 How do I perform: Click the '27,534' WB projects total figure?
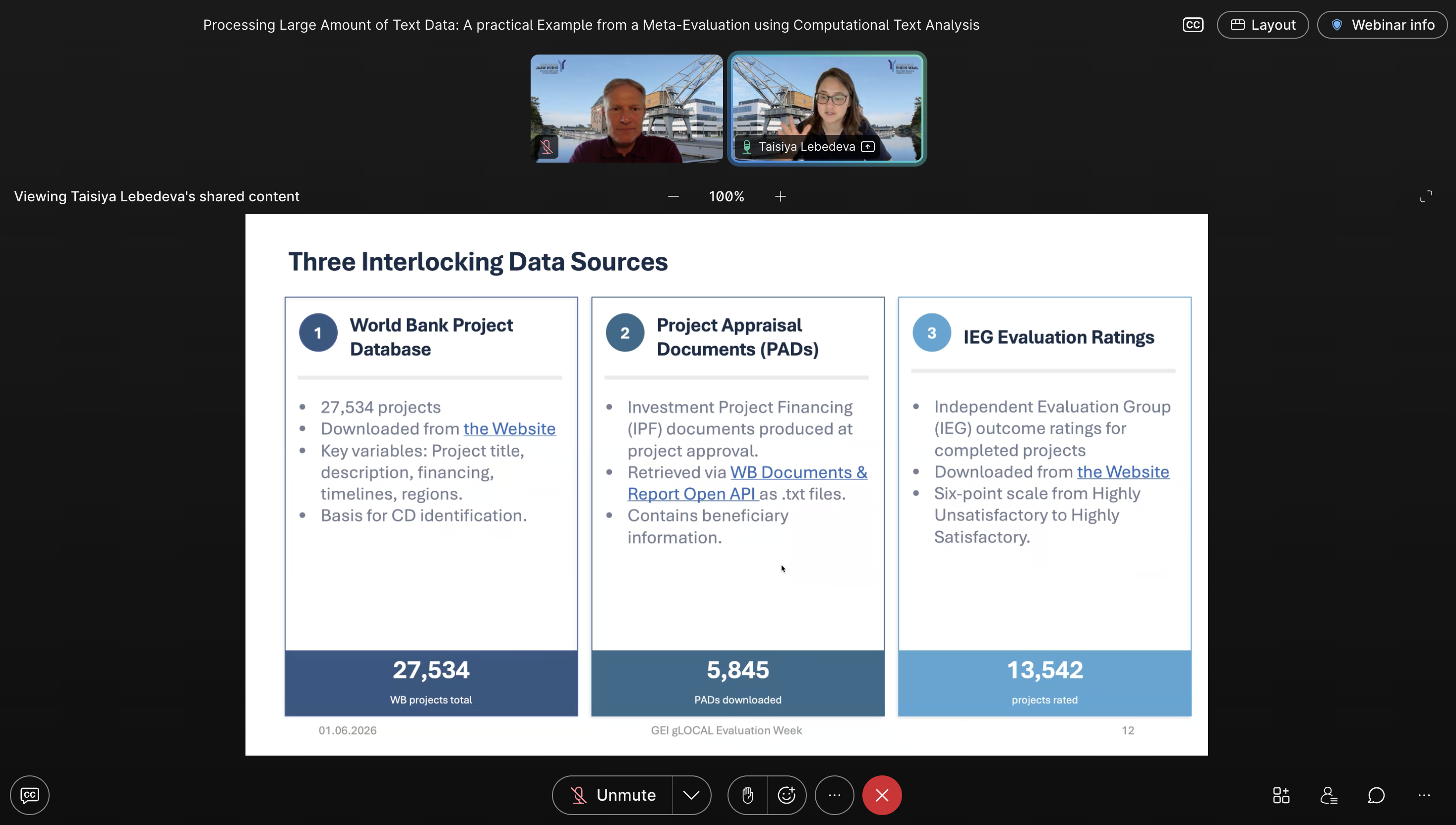tap(431, 670)
